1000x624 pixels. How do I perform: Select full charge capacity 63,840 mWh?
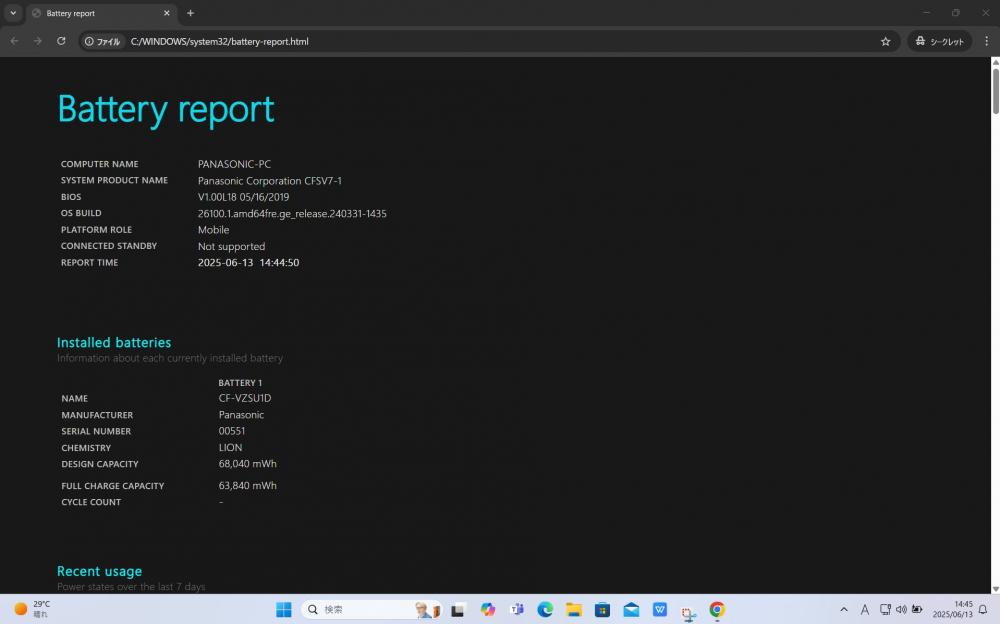[247, 486]
